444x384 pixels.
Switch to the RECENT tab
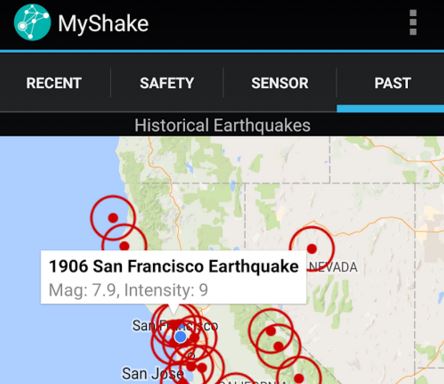click(54, 83)
